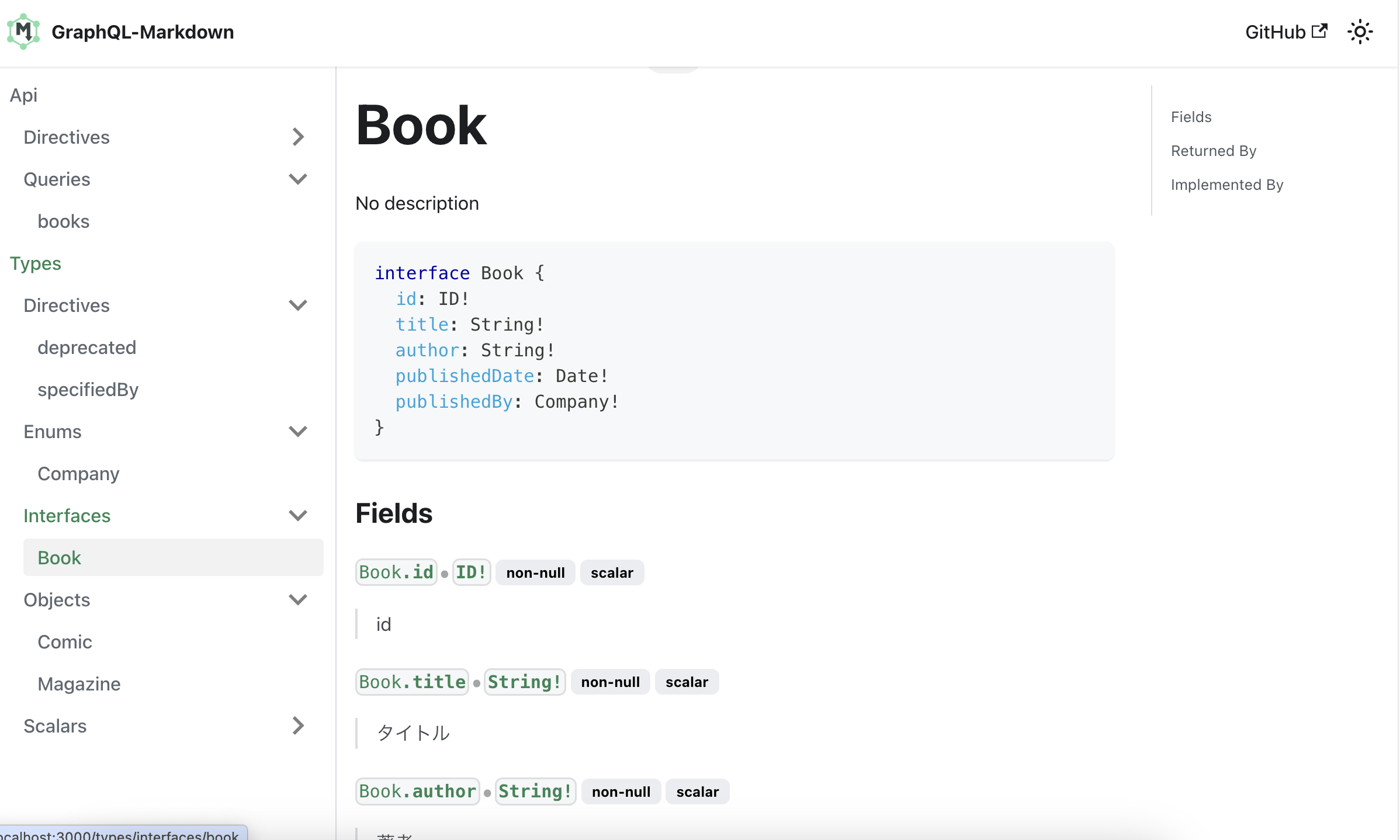Jump to Returned By in the table of contents
Screen dimensions: 1400x840
pyautogui.click(x=1213, y=150)
